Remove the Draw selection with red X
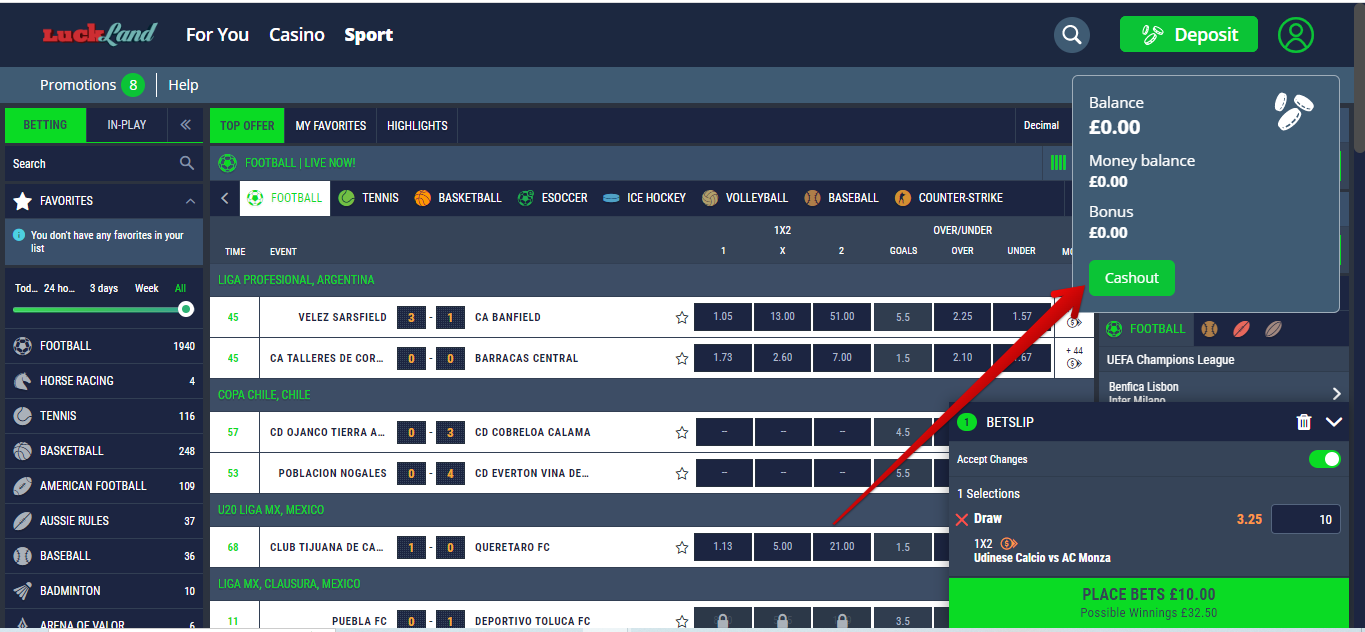The width and height of the screenshot is (1365, 632). coord(962,519)
